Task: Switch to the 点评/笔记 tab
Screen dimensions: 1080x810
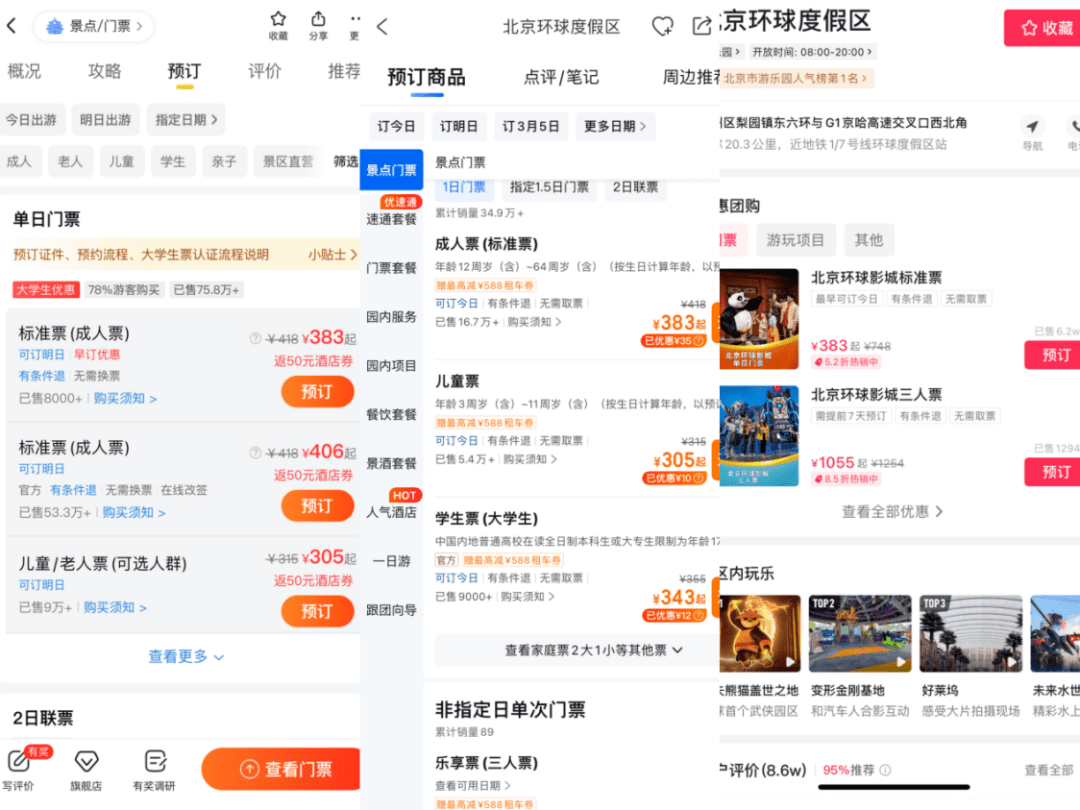Action: (561, 77)
